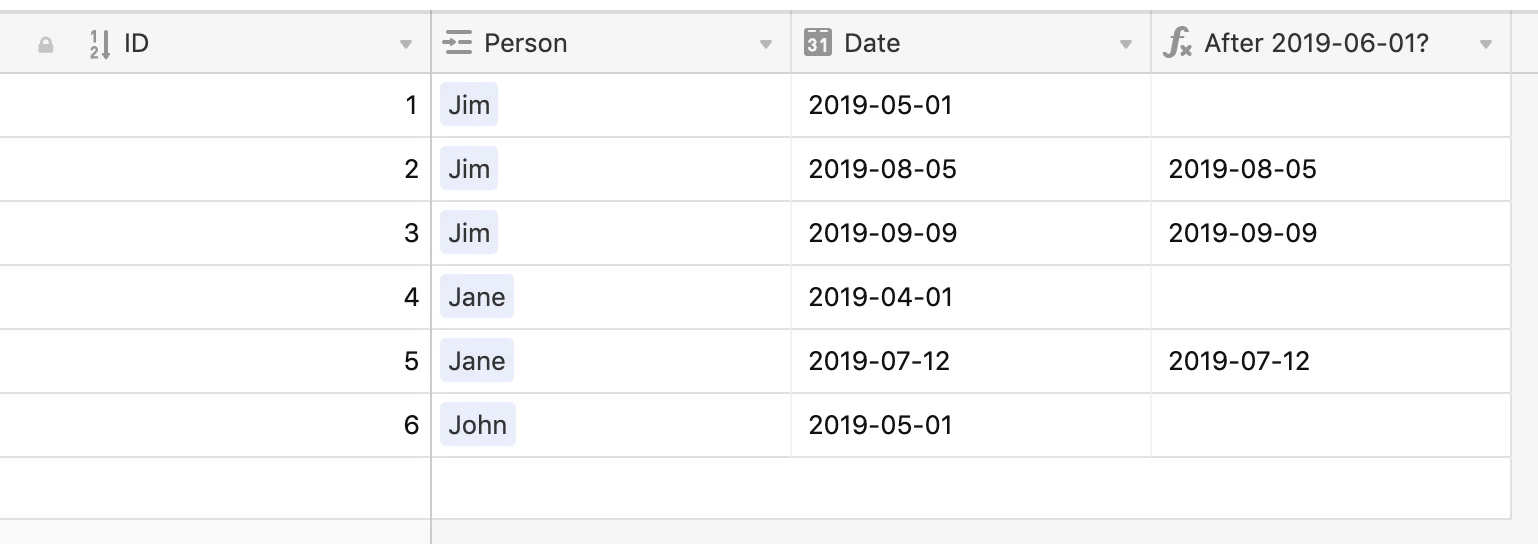Click the formula cell showing 2019-09-09
This screenshot has height=544, width=1538.
(x=1331, y=233)
